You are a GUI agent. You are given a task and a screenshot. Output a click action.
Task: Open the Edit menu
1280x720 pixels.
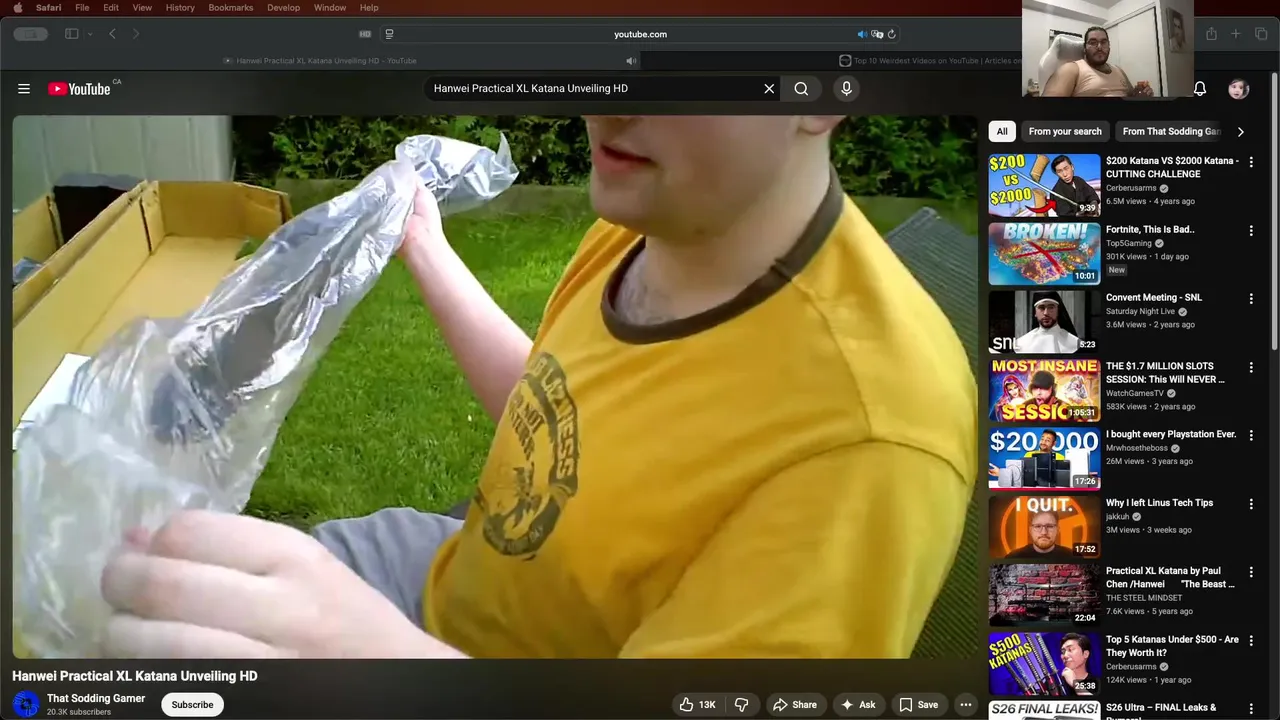pyautogui.click(x=111, y=7)
